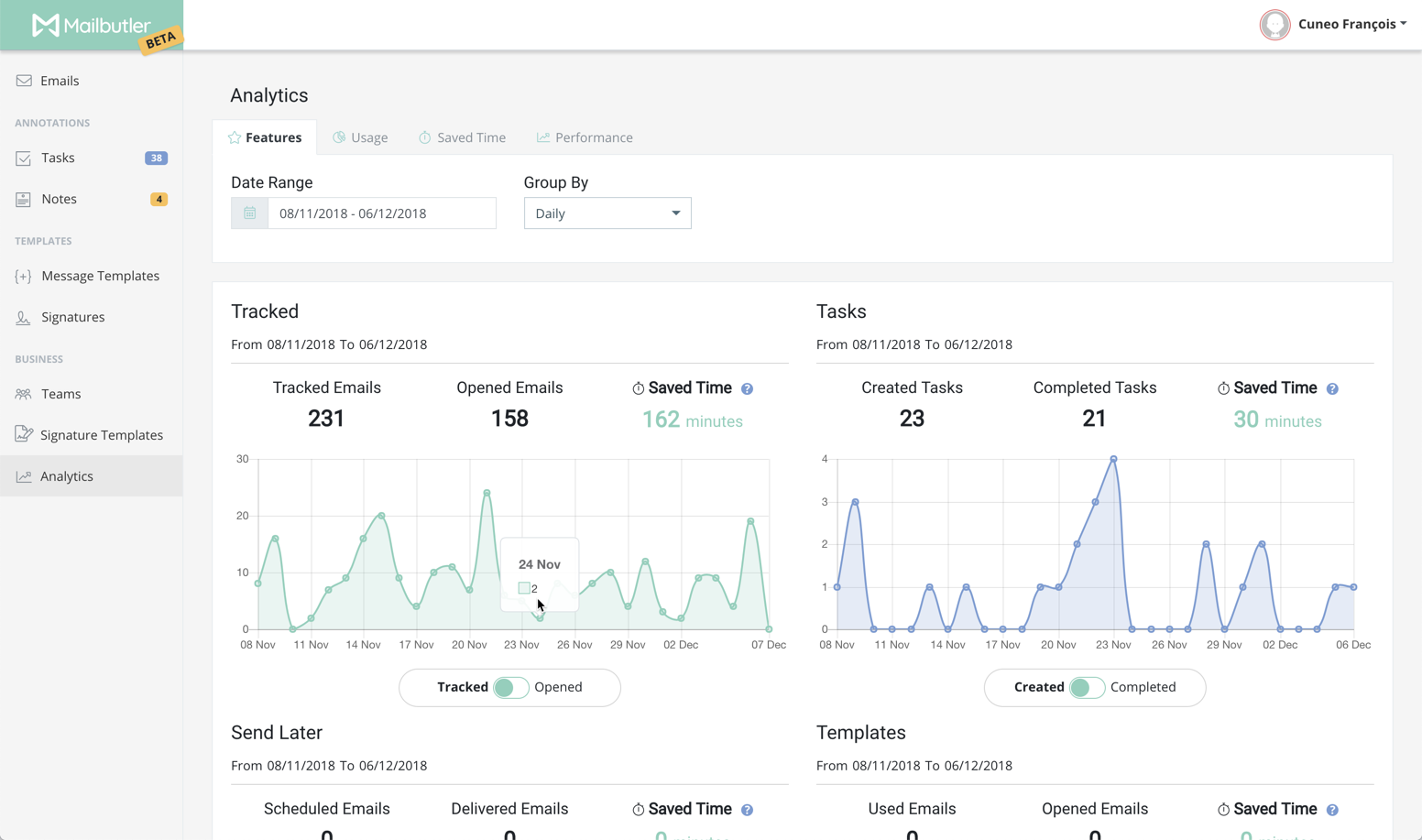Screen dimensions: 1422x840
Task: Click Tracked chart peak near 20 Nov
Action: (487, 493)
